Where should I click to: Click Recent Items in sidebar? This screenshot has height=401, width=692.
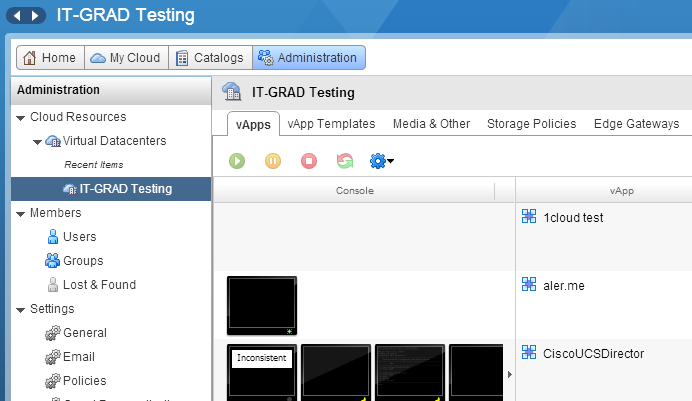(x=94, y=165)
